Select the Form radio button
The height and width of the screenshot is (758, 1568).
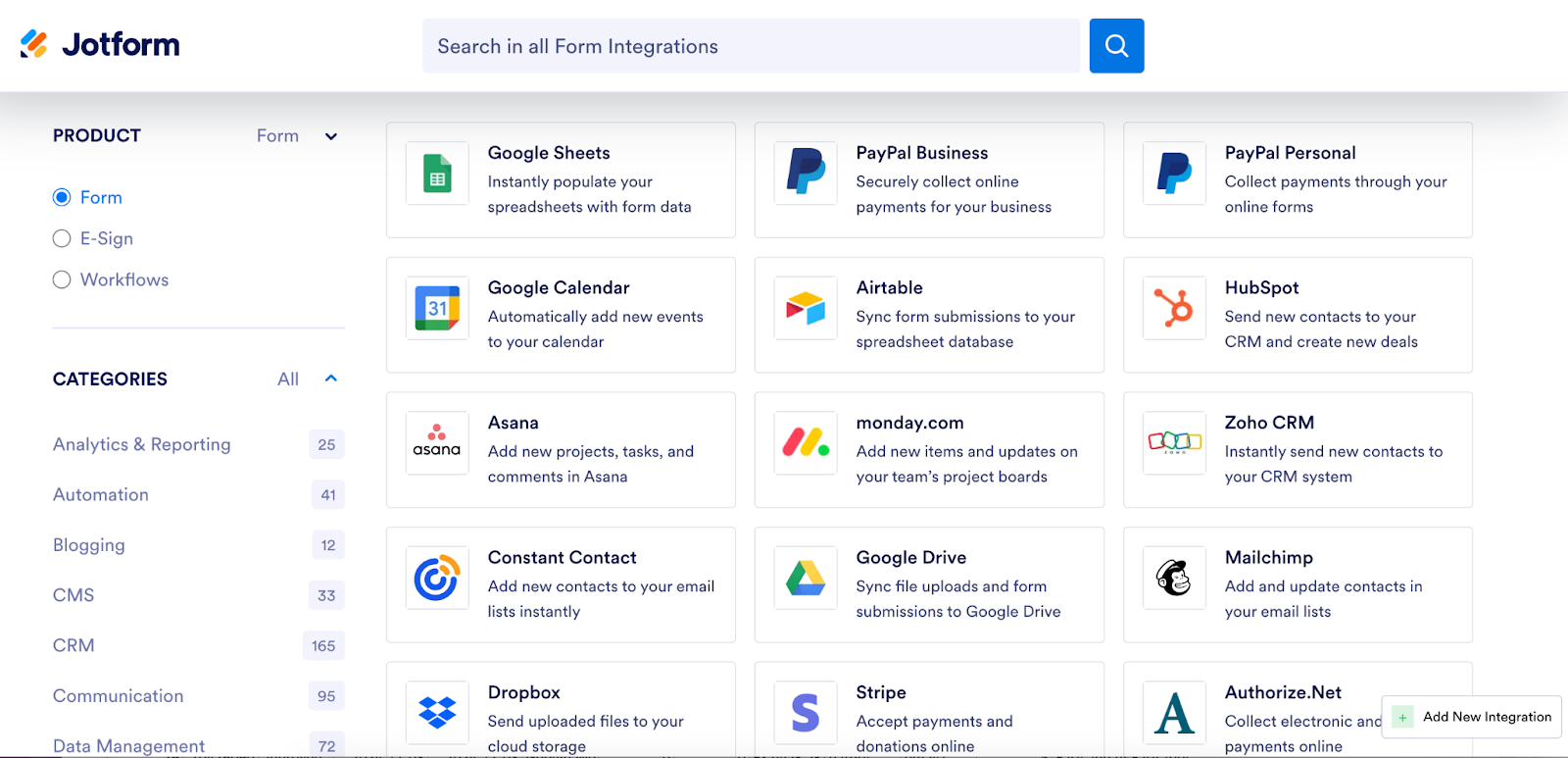(62, 197)
